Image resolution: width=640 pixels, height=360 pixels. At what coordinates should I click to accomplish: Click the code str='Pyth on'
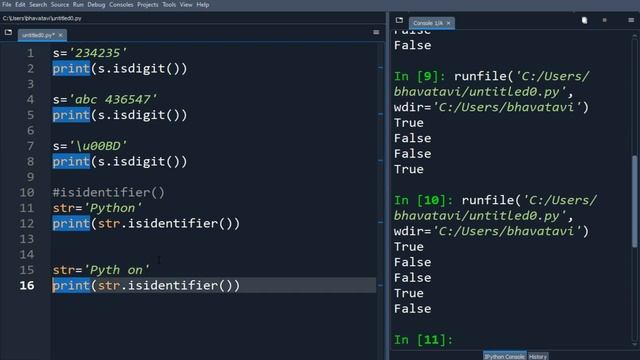tap(101, 270)
